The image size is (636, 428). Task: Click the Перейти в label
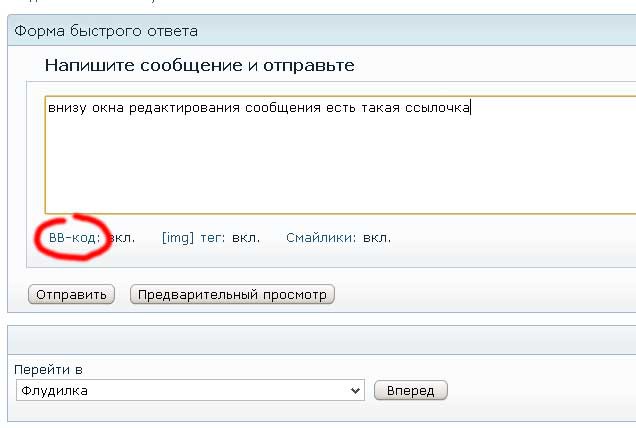pyautogui.click(x=48, y=370)
